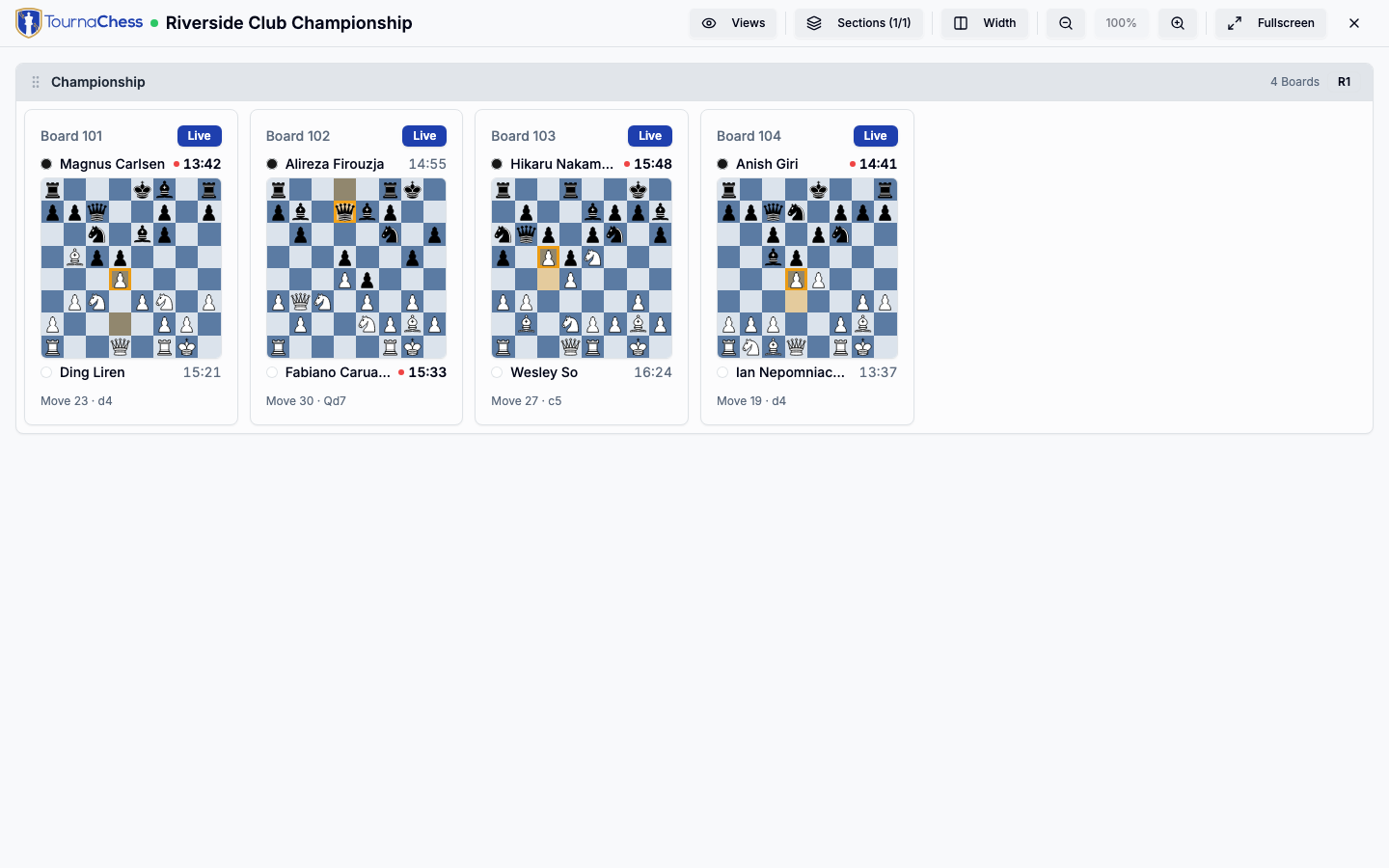The width and height of the screenshot is (1389, 868).
Task: Reset zoom via the 100% button
Action: (x=1121, y=23)
